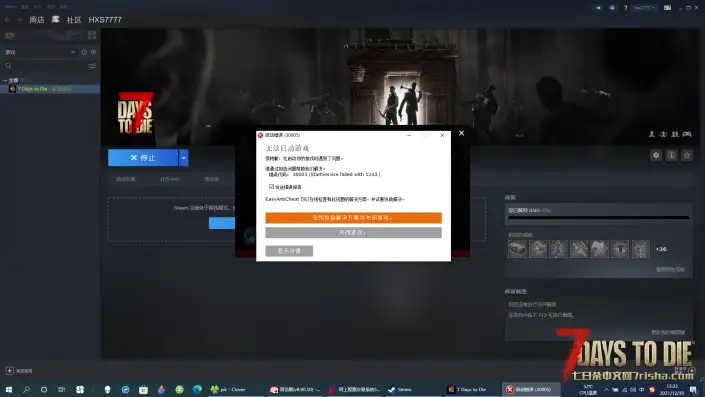Image resolution: width=705 pixels, height=397 pixels.
Task: Switch to the pic - Clover taskbar button
Action: 236,389
